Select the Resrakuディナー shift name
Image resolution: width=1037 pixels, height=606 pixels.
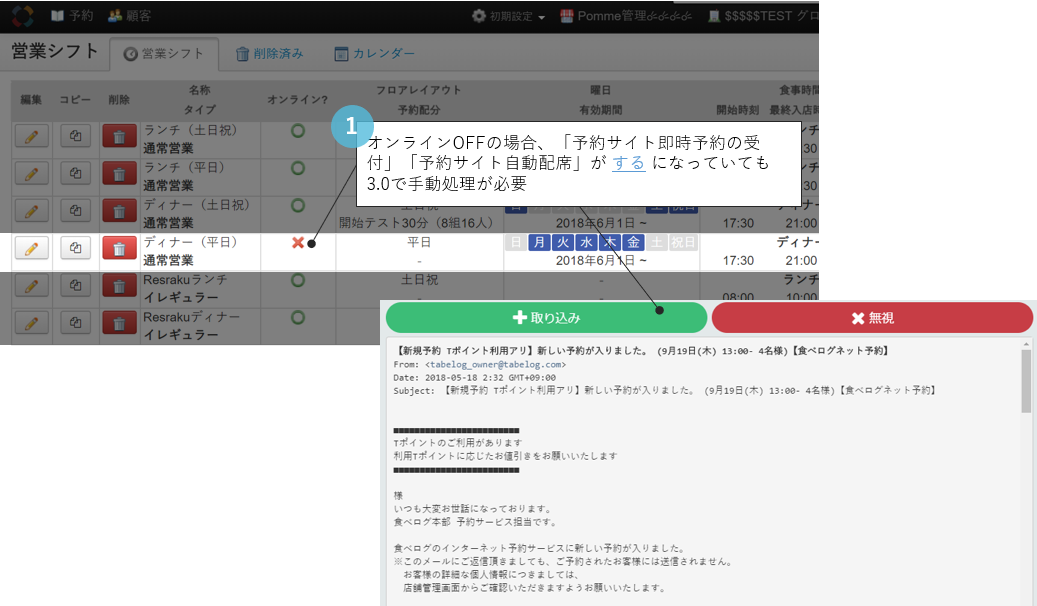192,317
